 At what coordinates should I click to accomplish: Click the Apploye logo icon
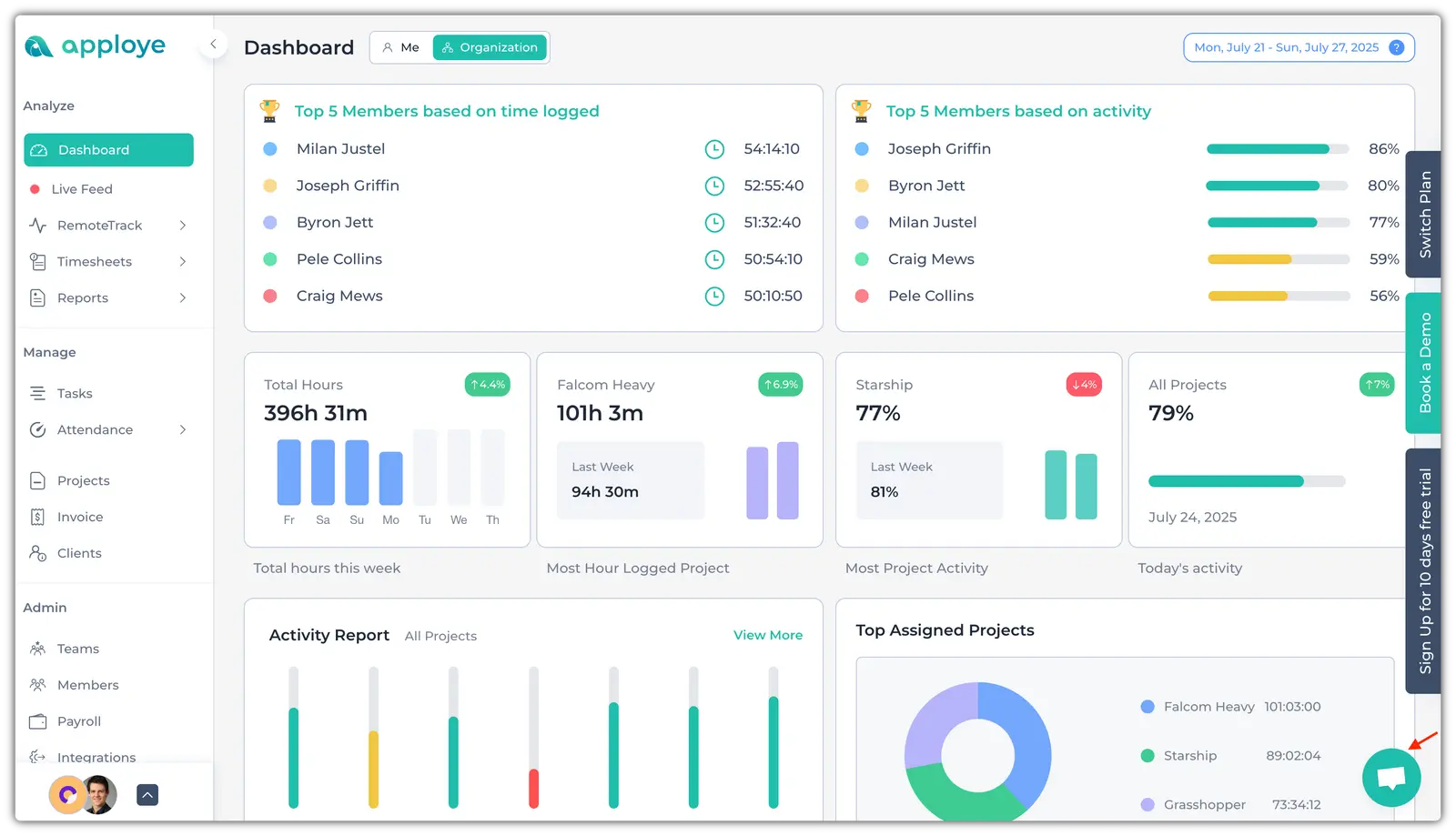click(38, 46)
